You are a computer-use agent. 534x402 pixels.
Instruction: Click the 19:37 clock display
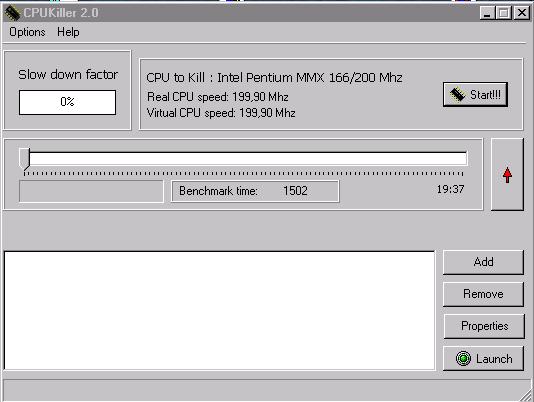pos(450,189)
